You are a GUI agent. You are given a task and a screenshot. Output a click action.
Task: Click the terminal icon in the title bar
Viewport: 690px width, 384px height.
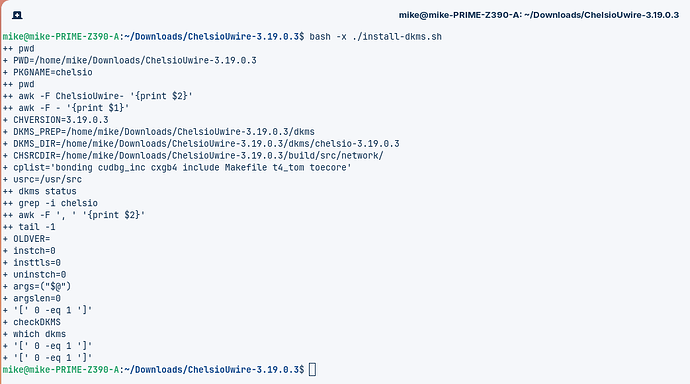17,15
